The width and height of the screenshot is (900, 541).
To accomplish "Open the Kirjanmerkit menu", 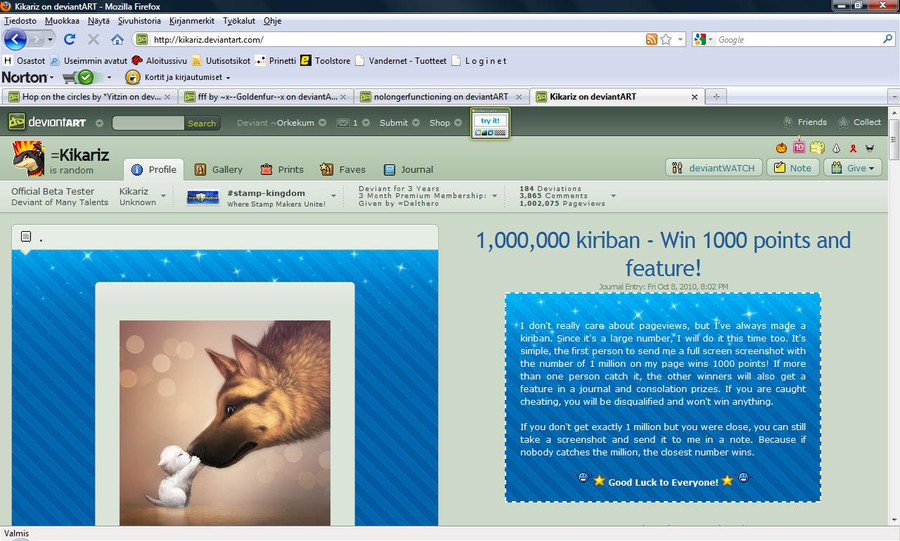I will click(x=192, y=21).
